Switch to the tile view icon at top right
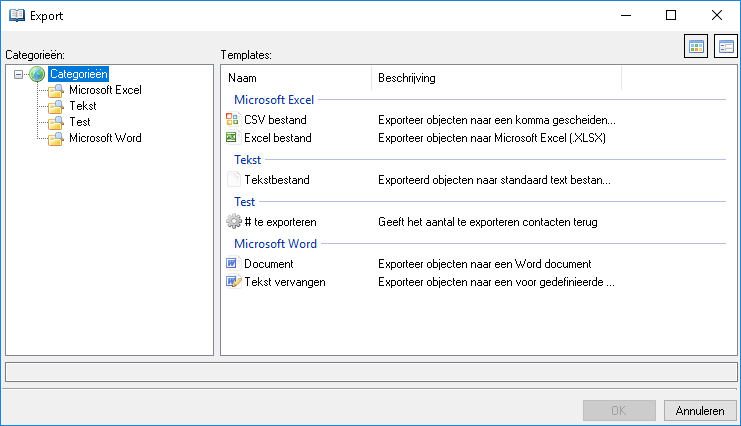This screenshot has width=741, height=426. tap(696, 47)
